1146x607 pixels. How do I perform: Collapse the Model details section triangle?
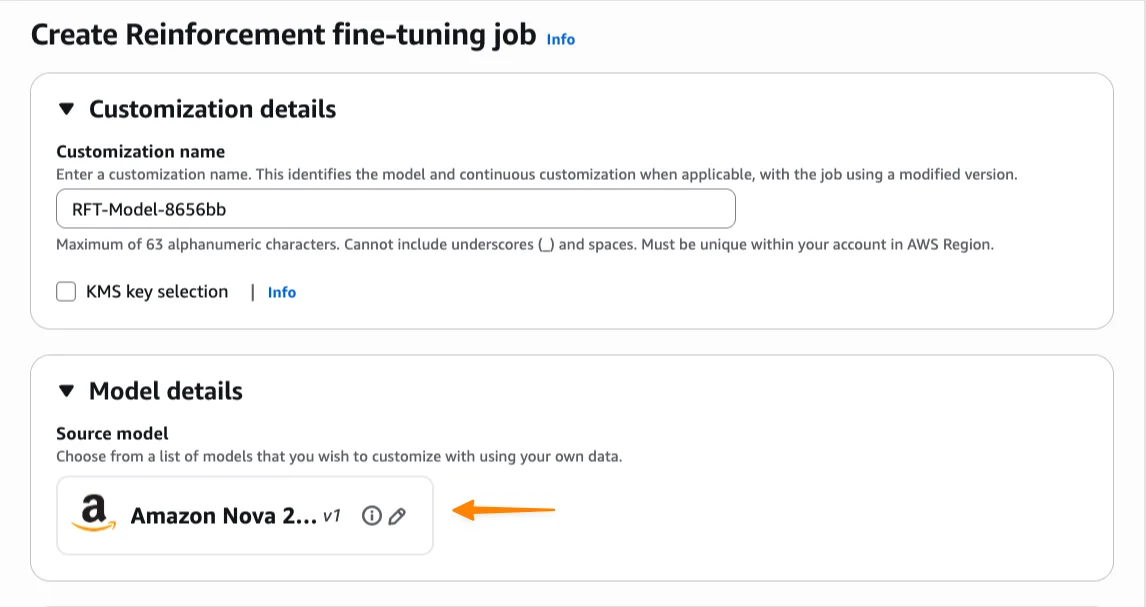(x=67, y=391)
